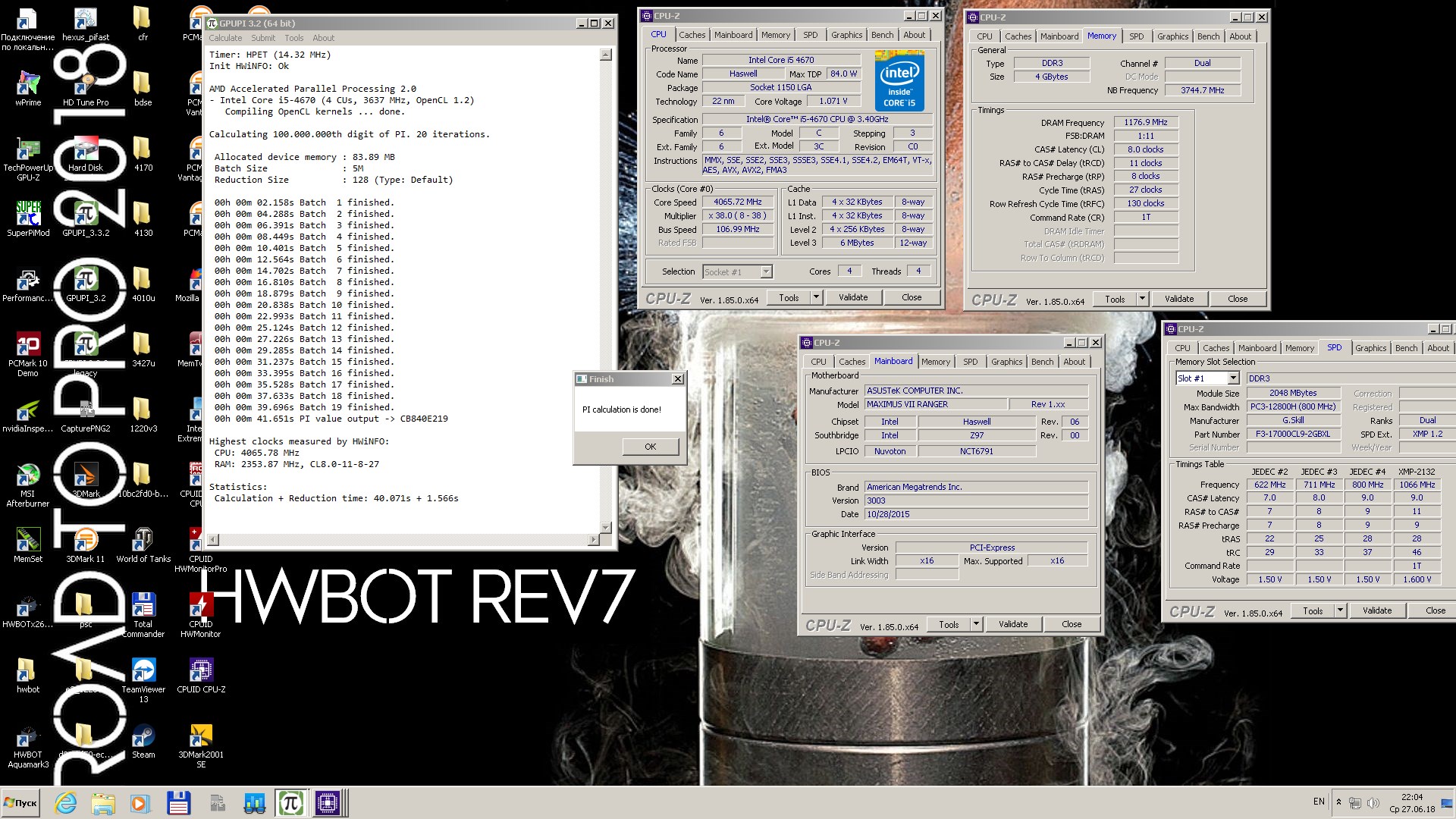Close the Finish dialog with X
Screen dimensions: 1456x819
678,379
